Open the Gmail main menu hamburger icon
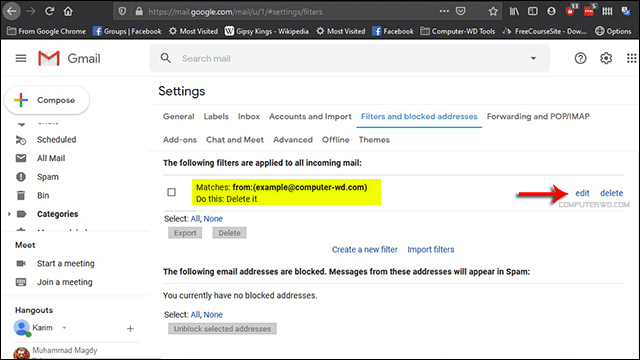Image resolution: width=640 pixels, height=360 pixels. (x=21, y=58)
